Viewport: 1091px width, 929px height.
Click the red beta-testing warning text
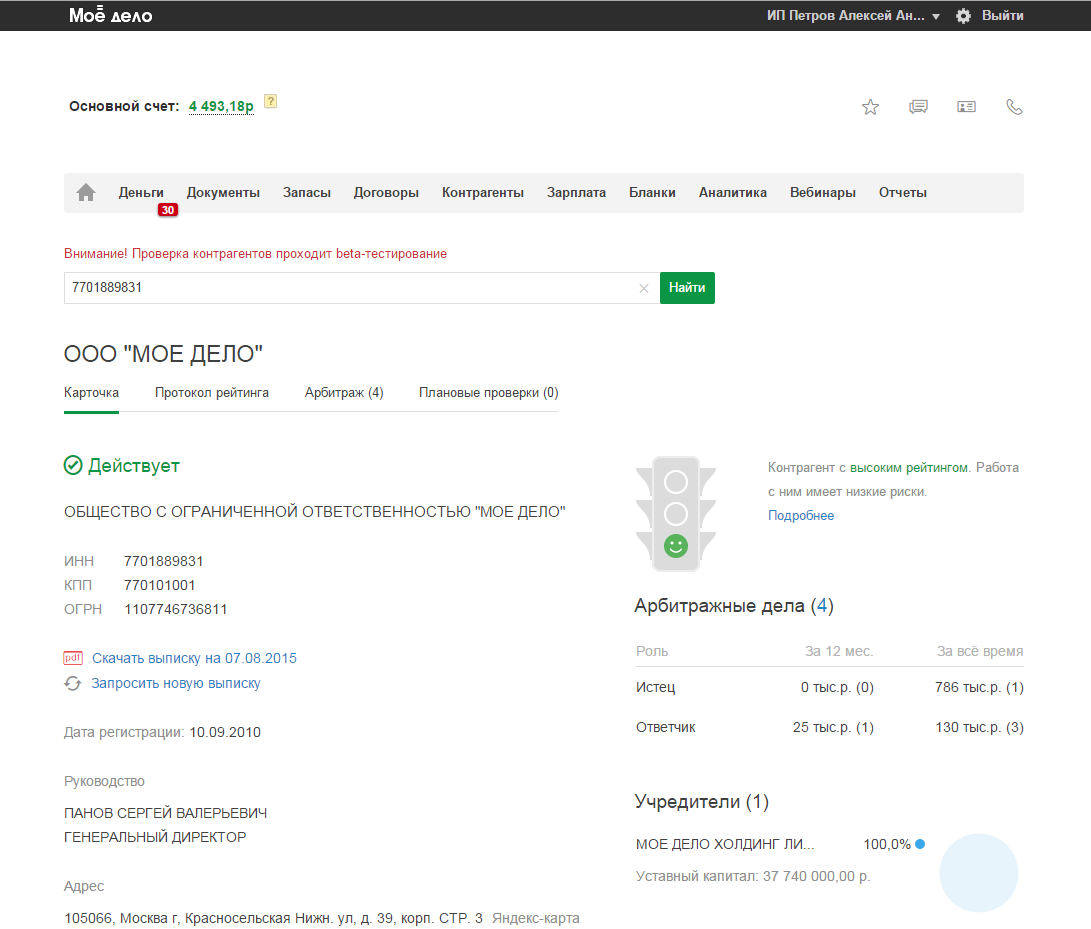click(x=255, y=254)
